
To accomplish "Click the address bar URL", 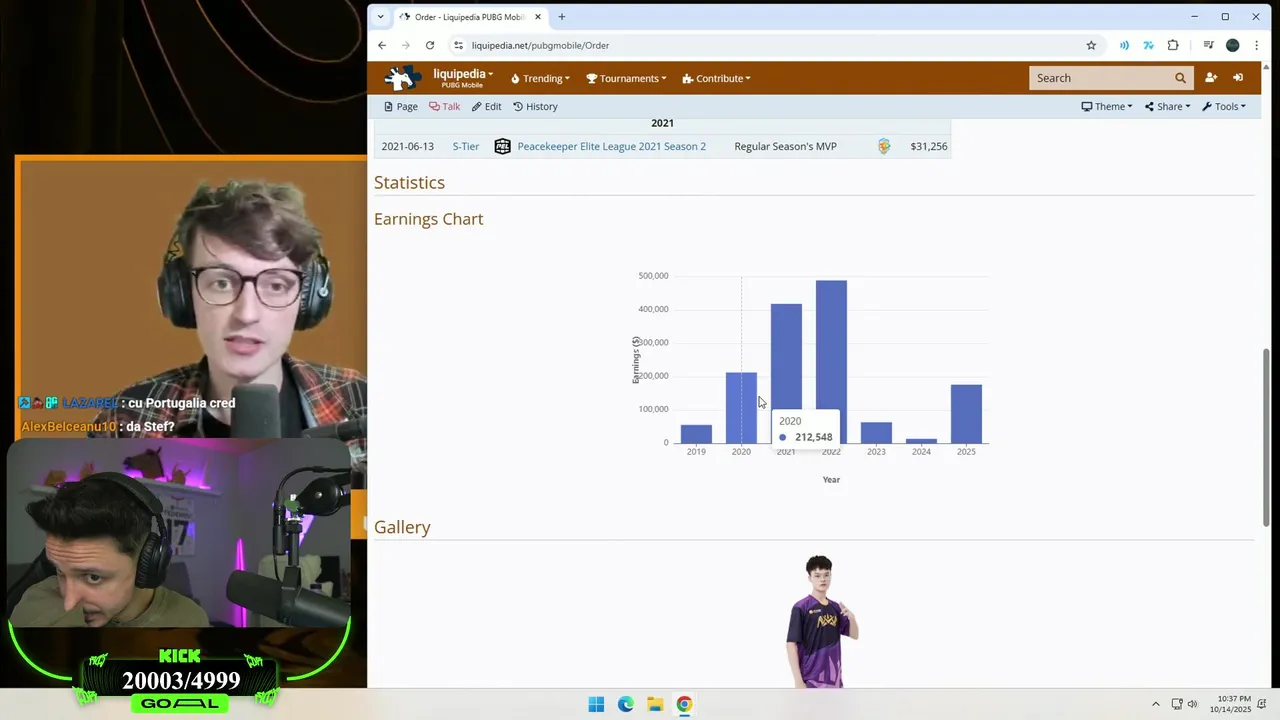I will point(540,45).
